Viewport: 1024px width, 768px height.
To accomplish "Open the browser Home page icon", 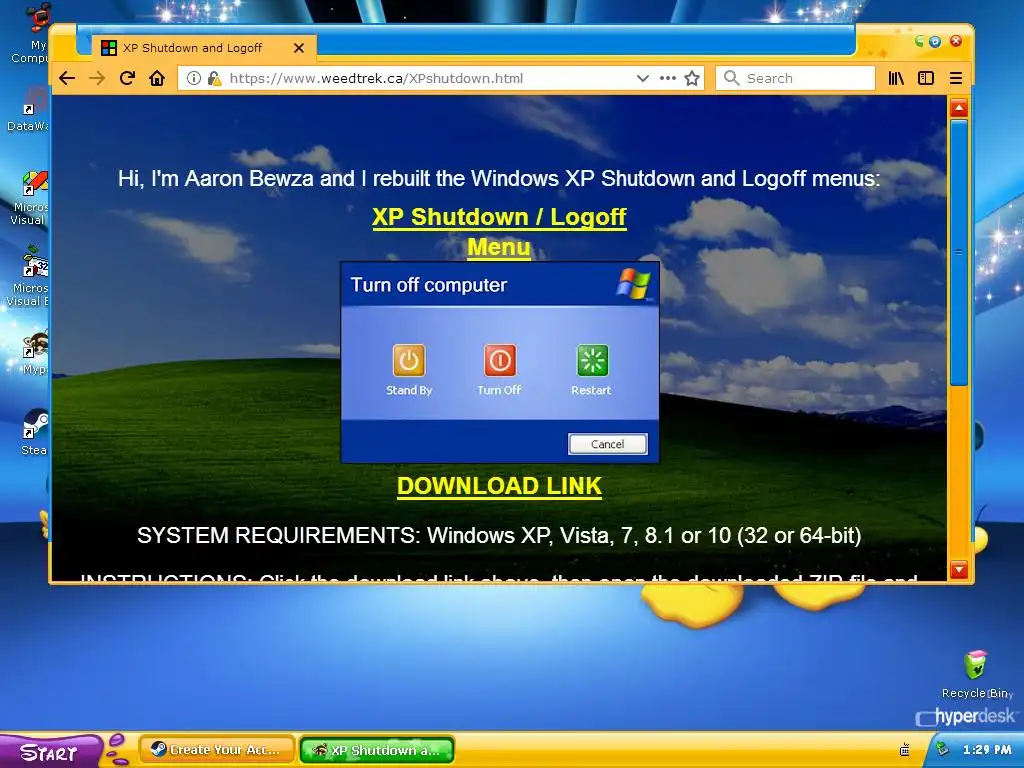I will (x=157, y=78).
